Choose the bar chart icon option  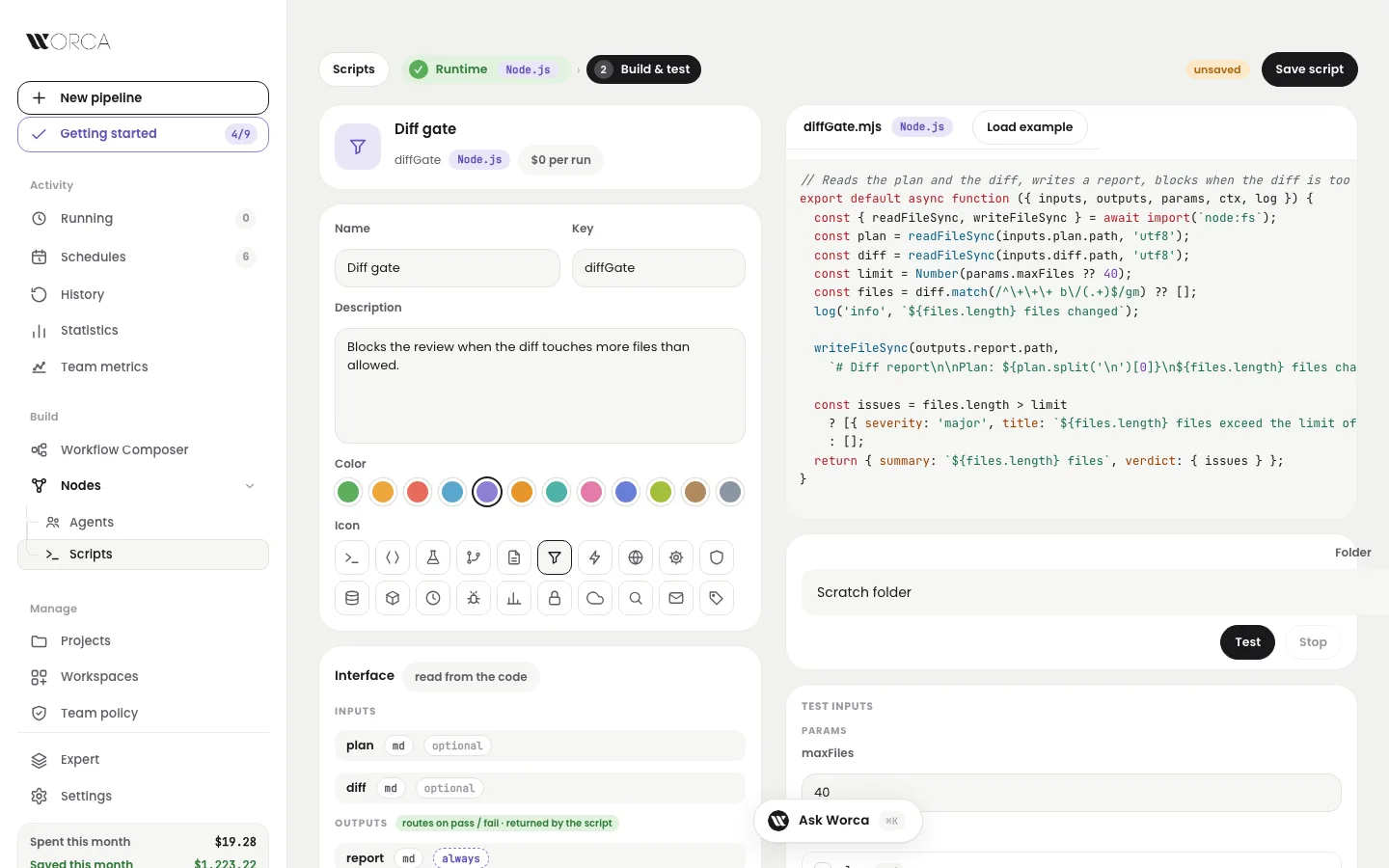click(514, 598)
